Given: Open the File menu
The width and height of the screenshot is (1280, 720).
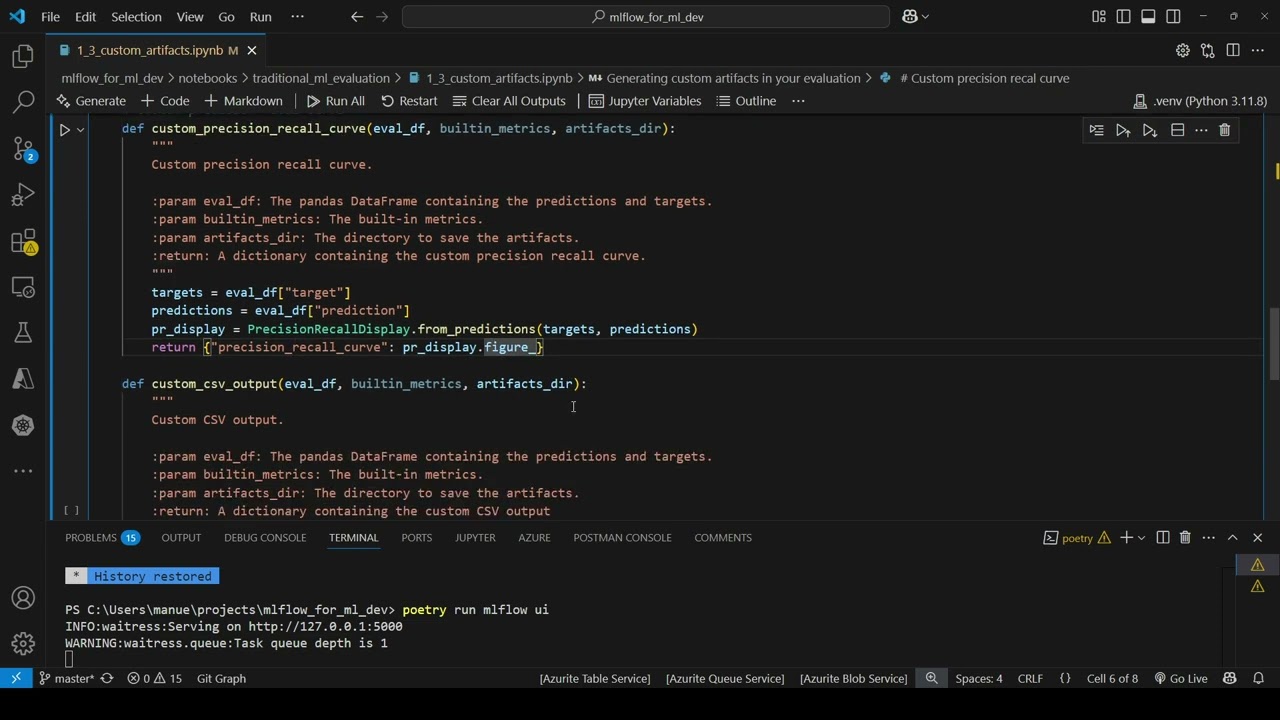Looking at the screenshot, I should coord(50,16).
